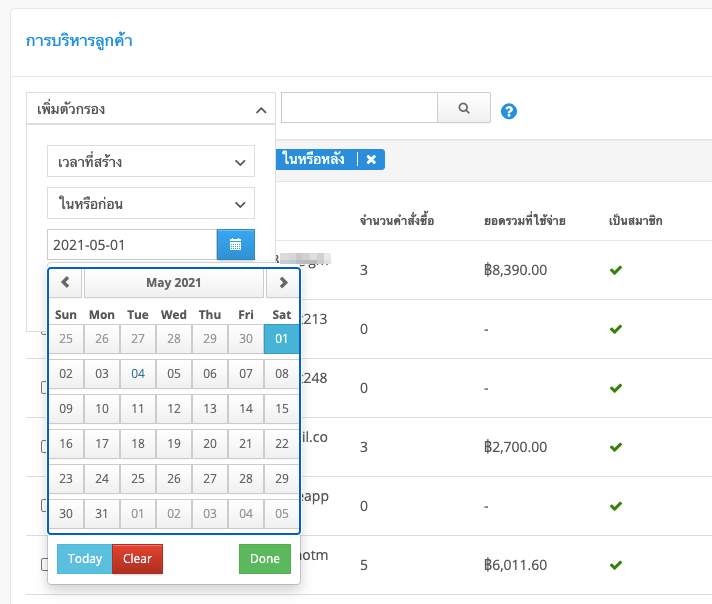Select date 06 in the calendar
Viewport: 712px width, 604px height.
(209, 374)
